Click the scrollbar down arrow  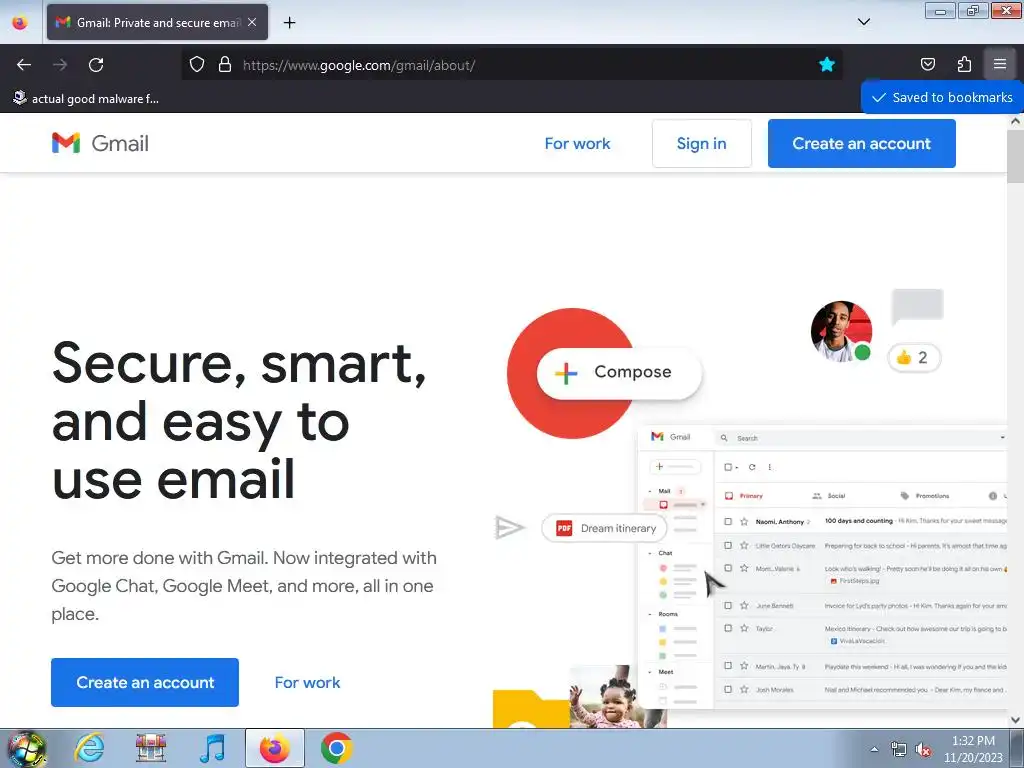click(x=1016, y=720)
